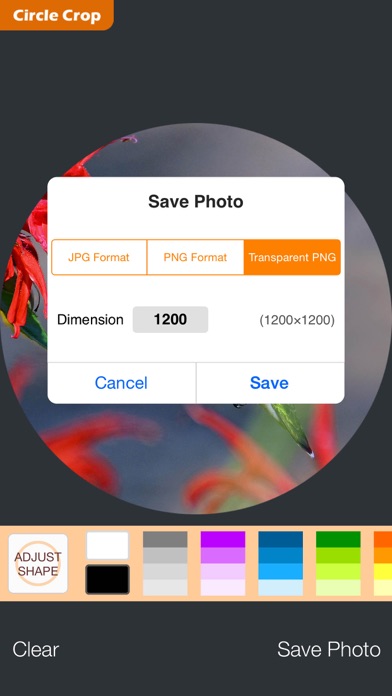The image size is (392, 696).
Task: Select Transparent PNG option
Action: click(292, 257)
